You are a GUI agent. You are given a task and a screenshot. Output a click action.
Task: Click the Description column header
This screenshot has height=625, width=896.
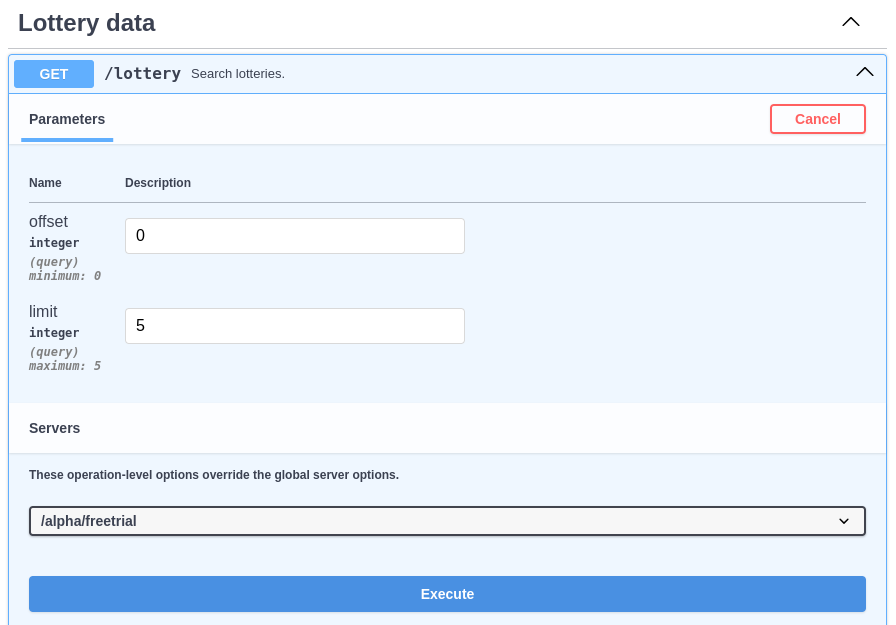pyautogui.click(x=158, y=183)
